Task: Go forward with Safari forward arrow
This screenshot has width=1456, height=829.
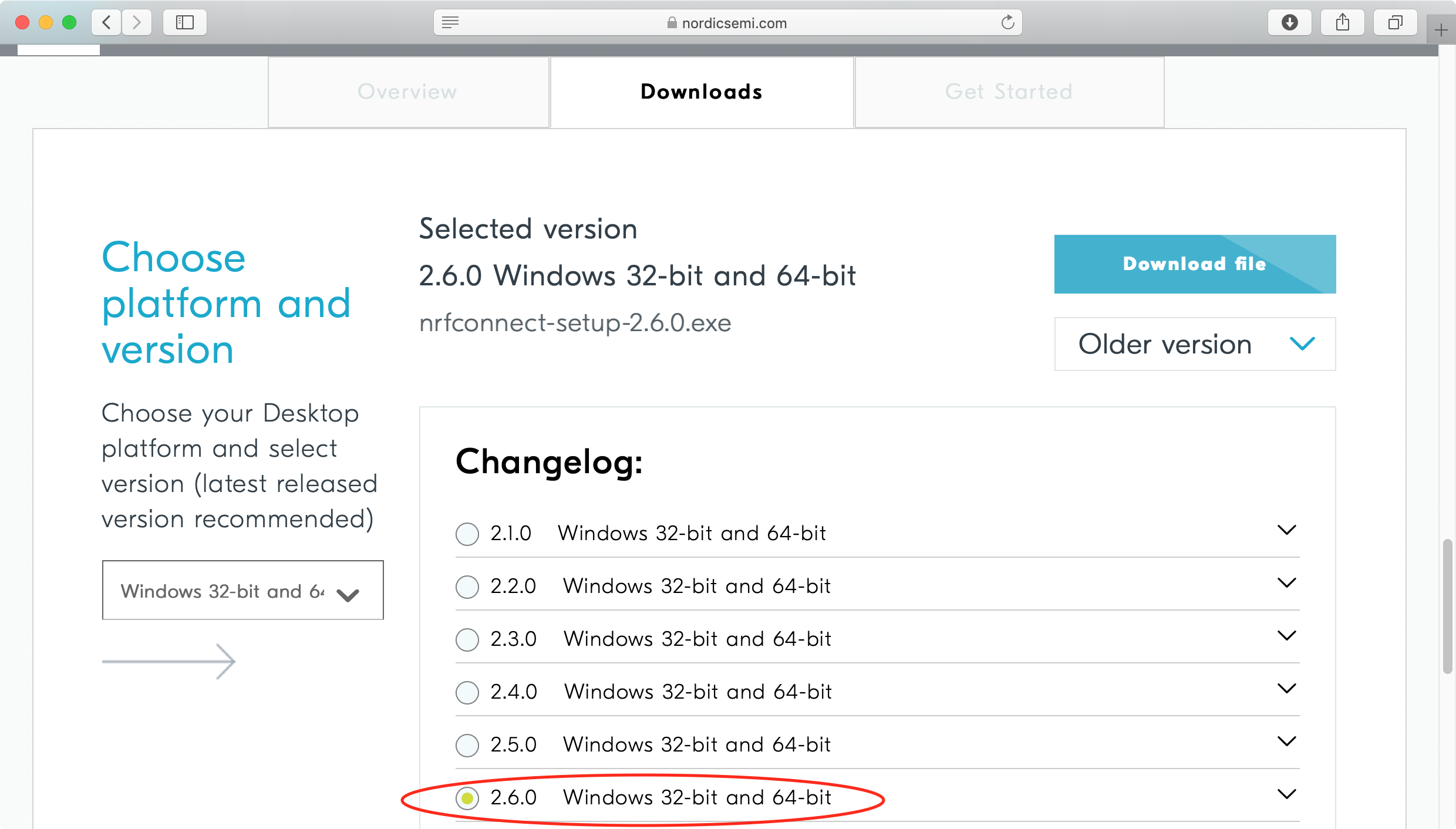Action: coord(137,22)
